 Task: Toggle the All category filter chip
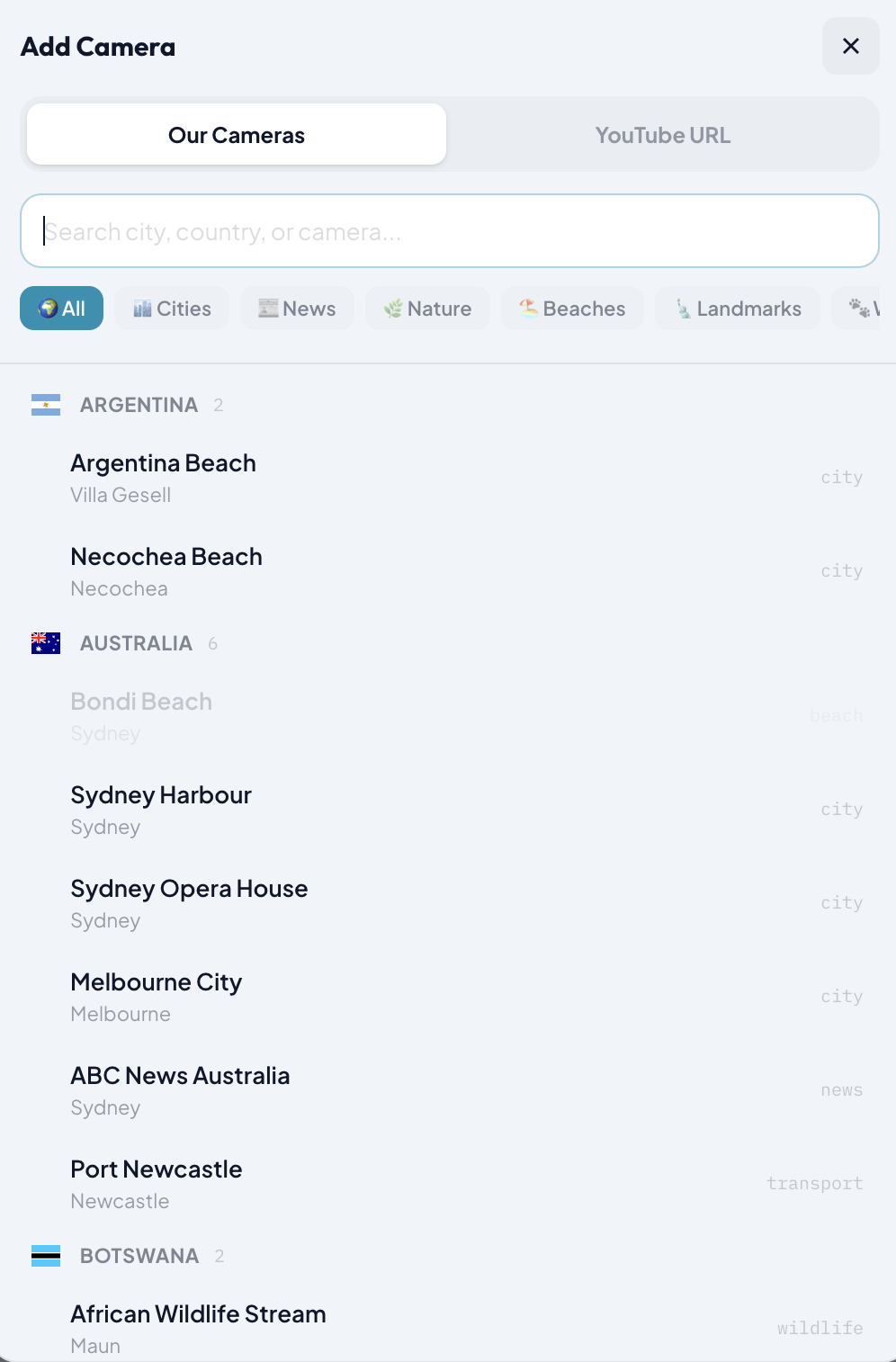61,308
